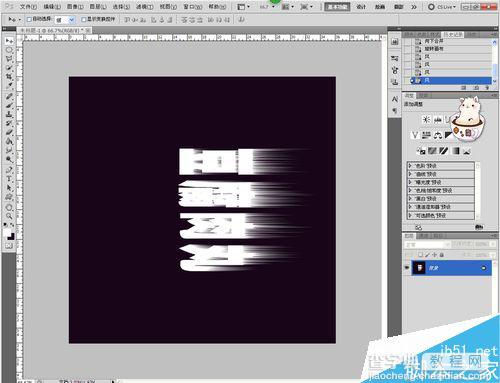Create a new snapshot in the History panel
Viewport: 500px width, 383px height.
coord(476,88)
